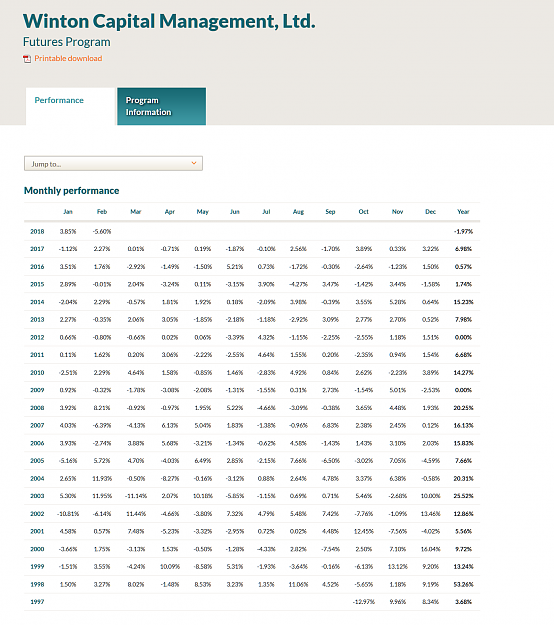Image resolution: width=554 pixels, height=625 pixels.
Task: Click the Feb column header
Action: (102, 212)
